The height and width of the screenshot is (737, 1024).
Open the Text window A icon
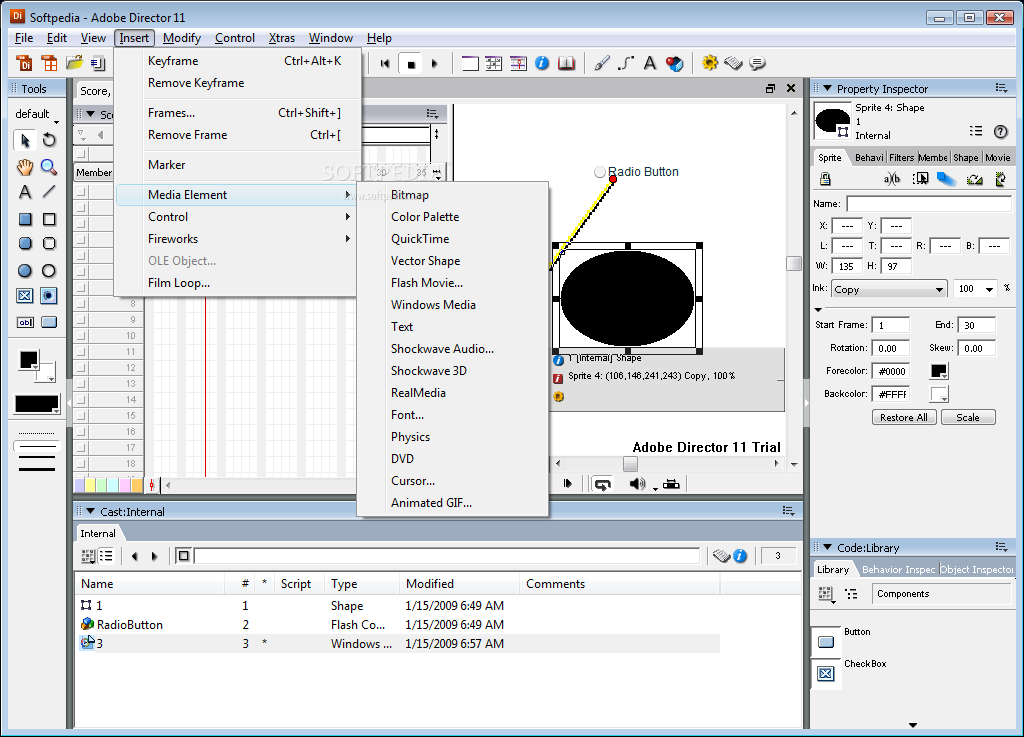click(650, 63)
